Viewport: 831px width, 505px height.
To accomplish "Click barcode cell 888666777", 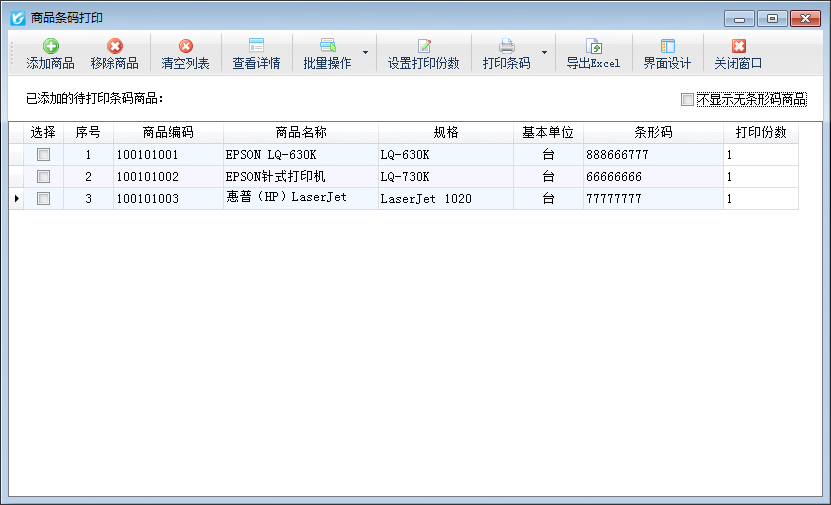I will [x=652, y=155].
